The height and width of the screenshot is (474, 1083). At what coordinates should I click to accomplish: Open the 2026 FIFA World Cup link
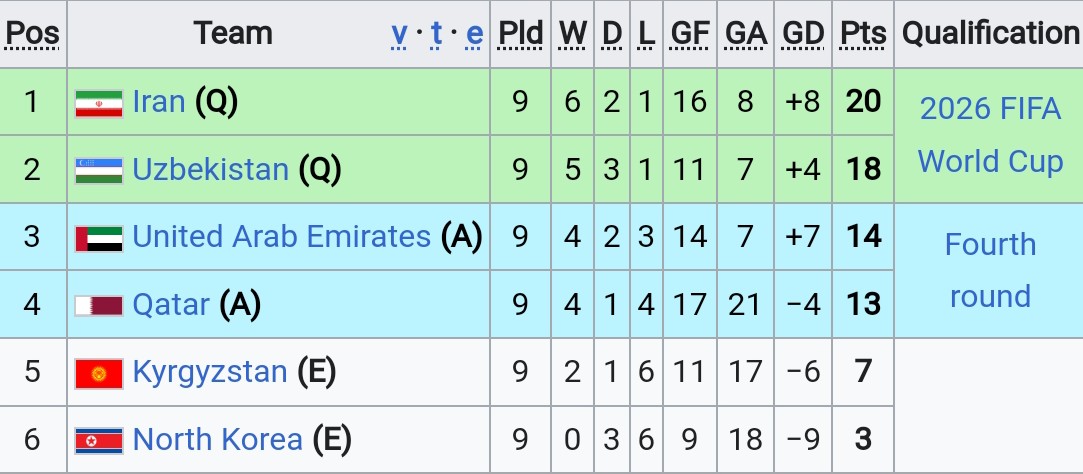tap(990, 135)
